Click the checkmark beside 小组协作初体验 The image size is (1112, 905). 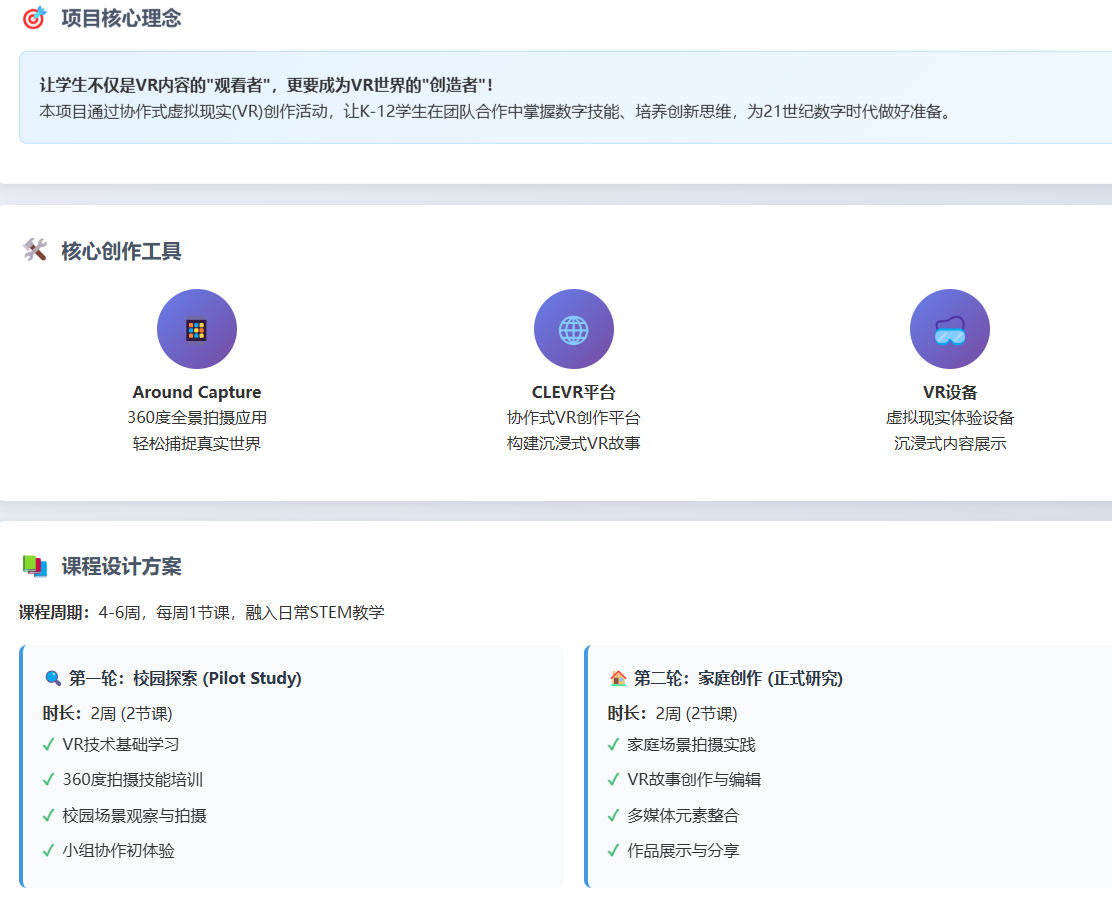tap(48, 850)
